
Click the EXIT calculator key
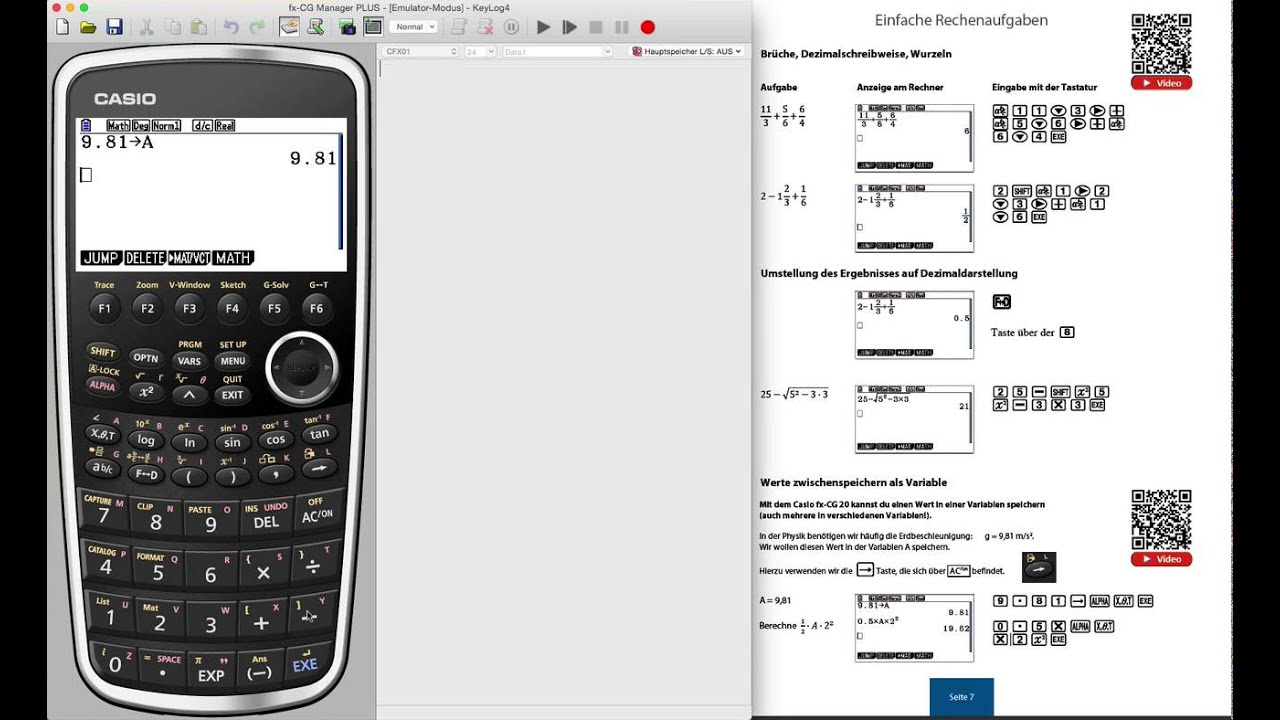(x=233, y=394)
